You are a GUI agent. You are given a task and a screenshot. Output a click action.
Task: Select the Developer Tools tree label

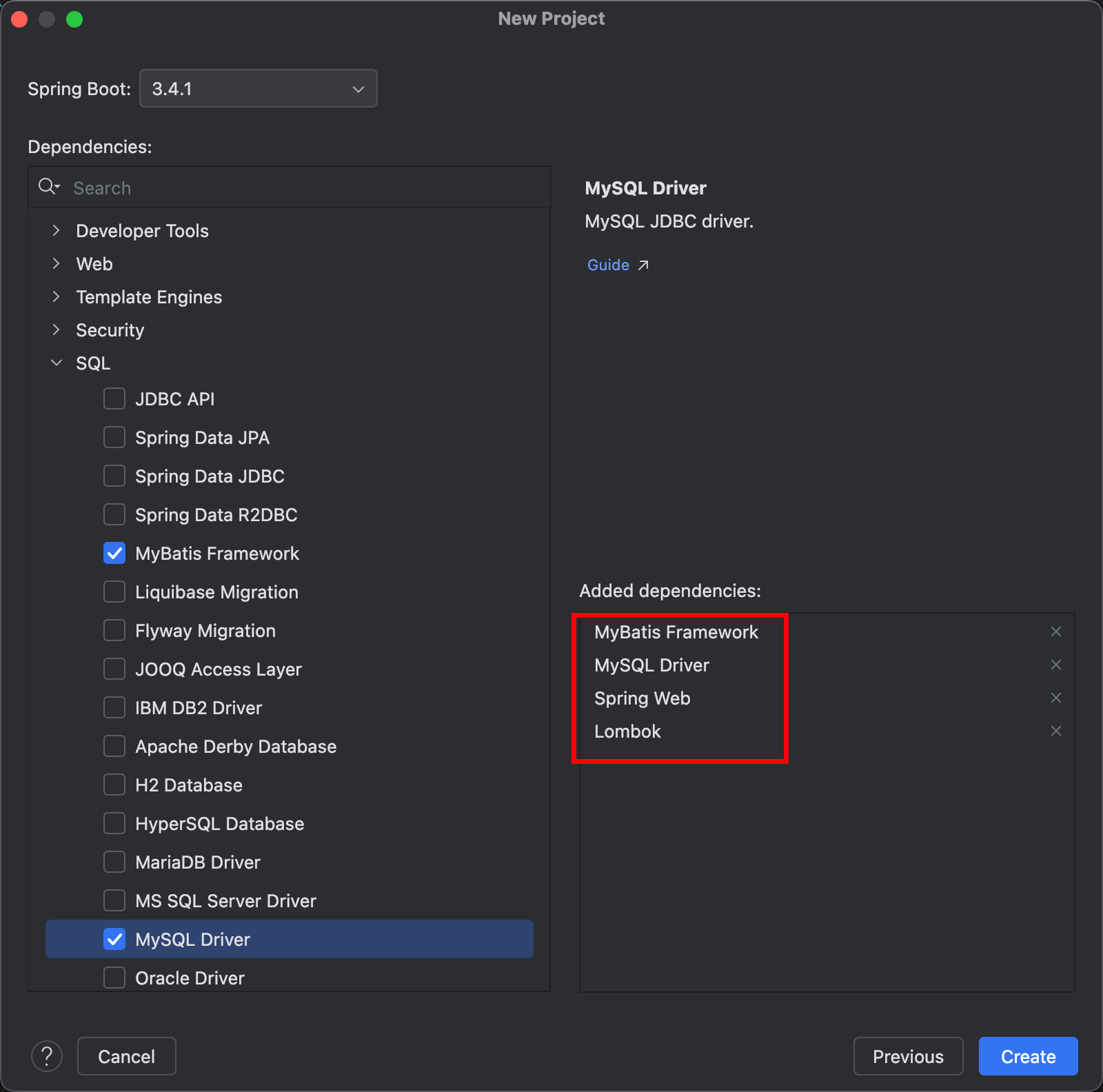click(142, 230)
